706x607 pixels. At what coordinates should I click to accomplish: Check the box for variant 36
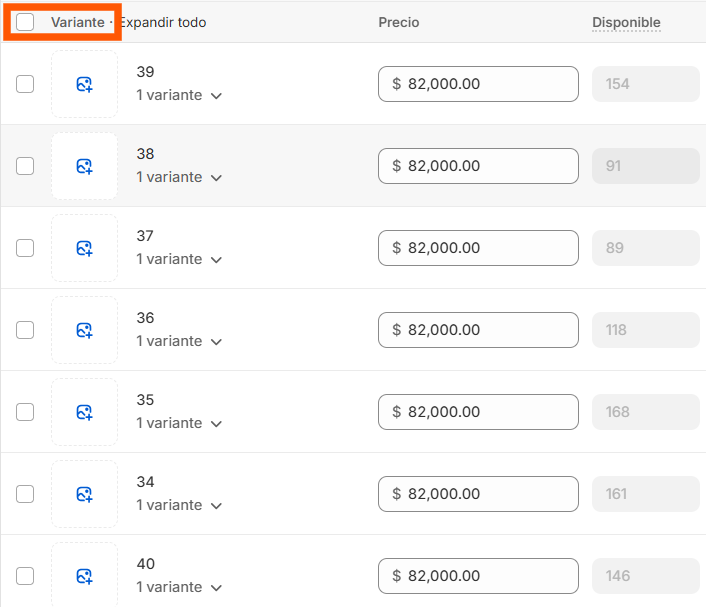click(25, 330)
